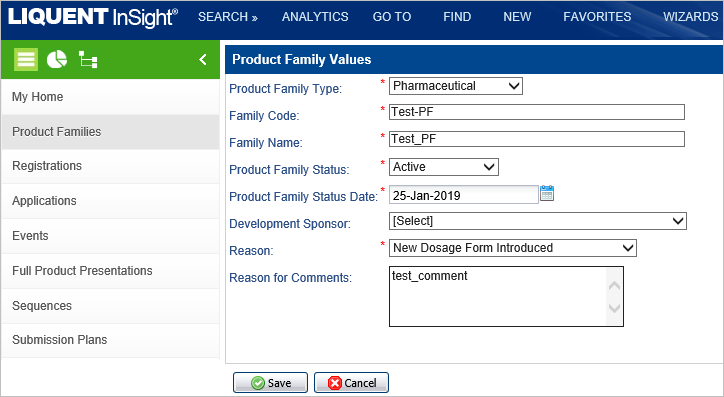Select Product Families in sidebar

110,132
